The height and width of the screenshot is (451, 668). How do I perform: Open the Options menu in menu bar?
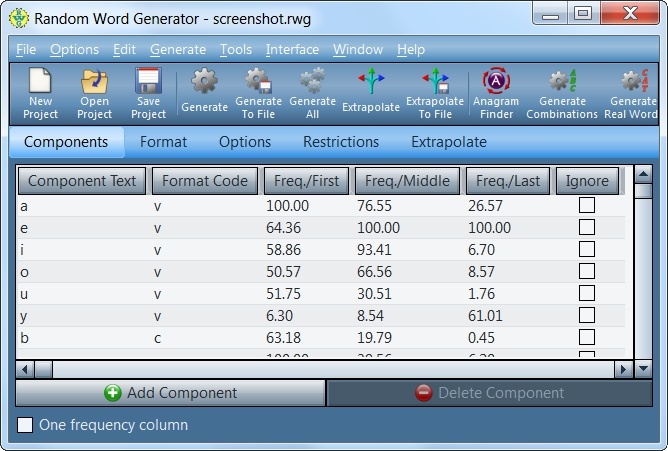pyautogui.click(x=75, y=49)
